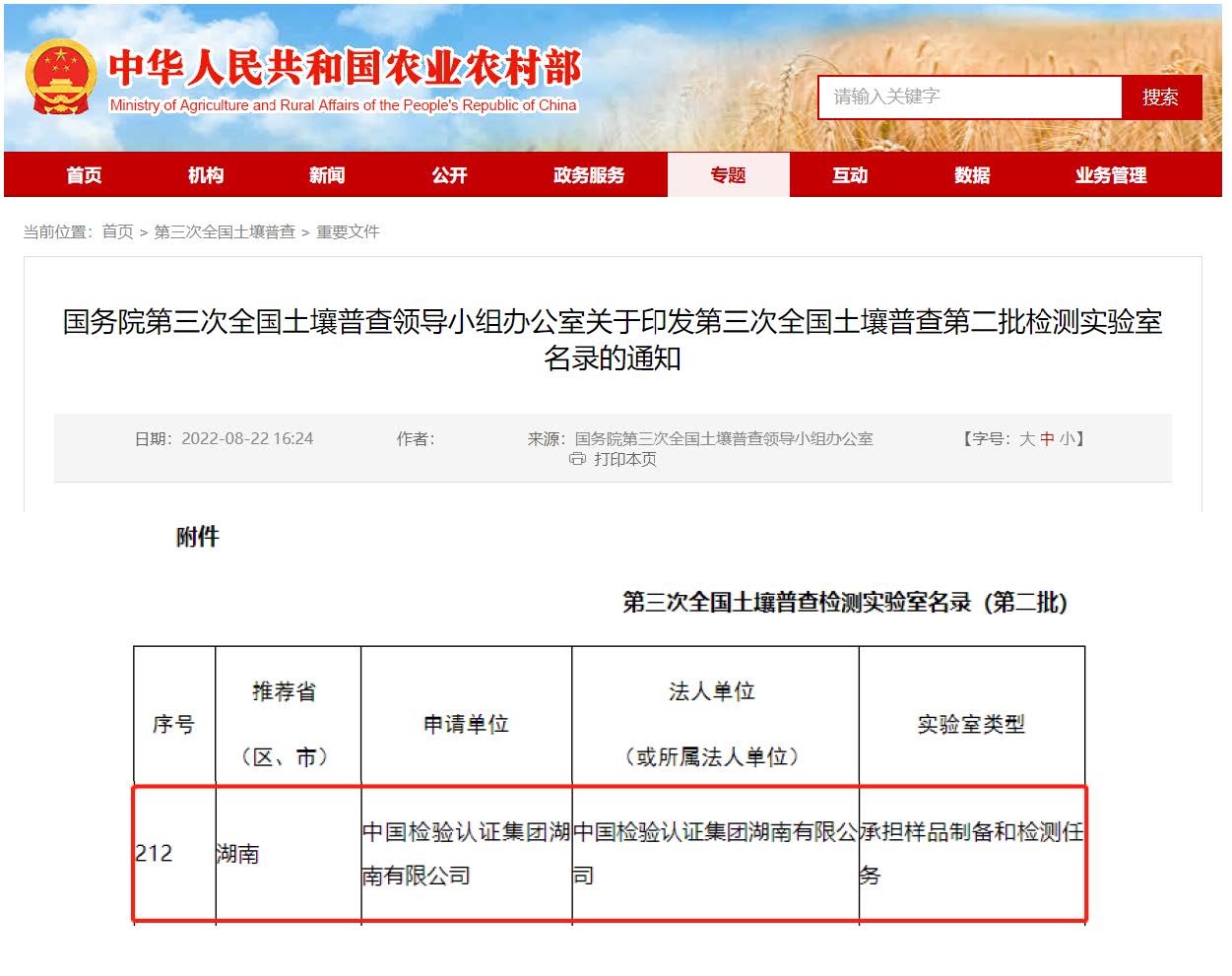Click the 作者 label
This screenshot has height=976, width=1232.
click(416, 439)
